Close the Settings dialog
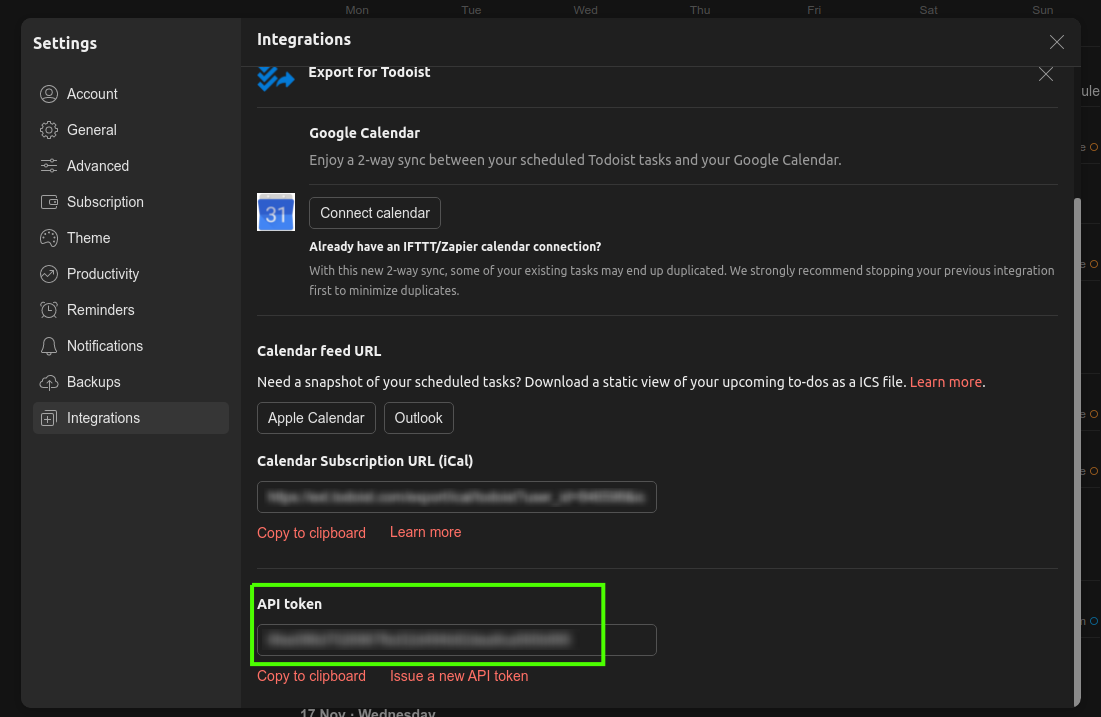The width and height of the screenshot is (1101, 717). [x=1057, y=42]
